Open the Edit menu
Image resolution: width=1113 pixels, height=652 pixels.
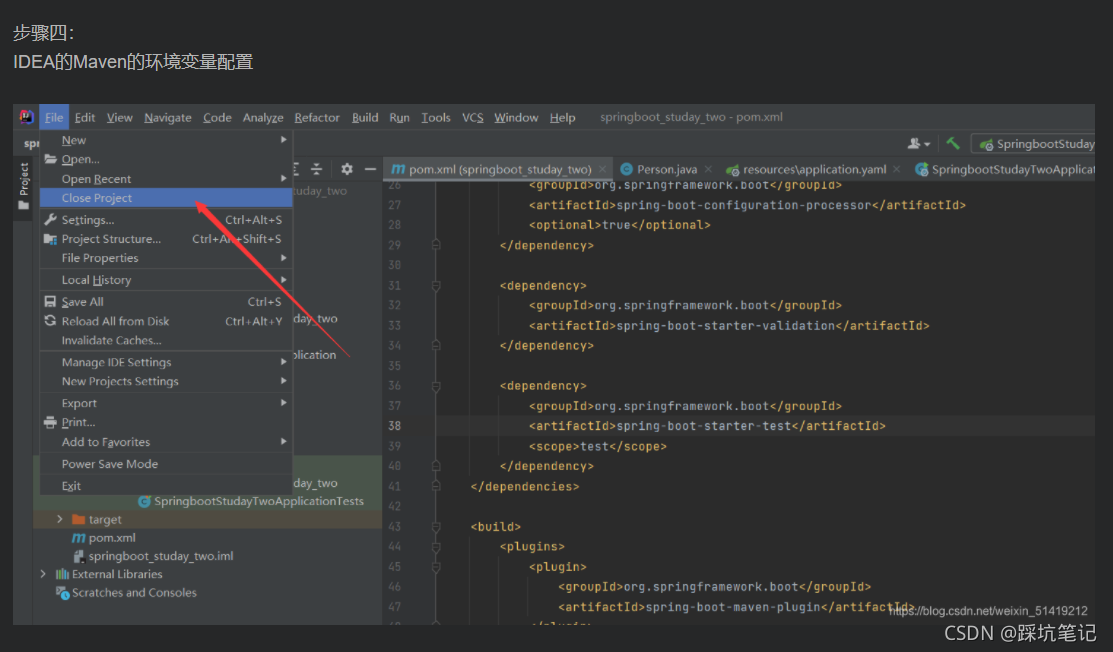pos(84,118)
